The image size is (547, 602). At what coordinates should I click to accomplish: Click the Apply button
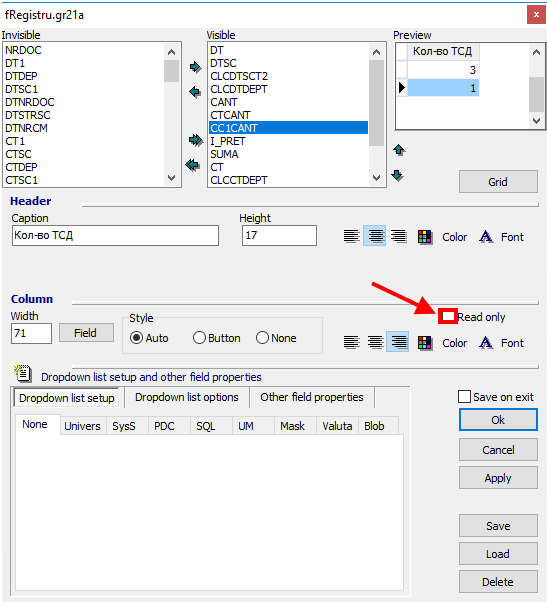coord(498,478)
